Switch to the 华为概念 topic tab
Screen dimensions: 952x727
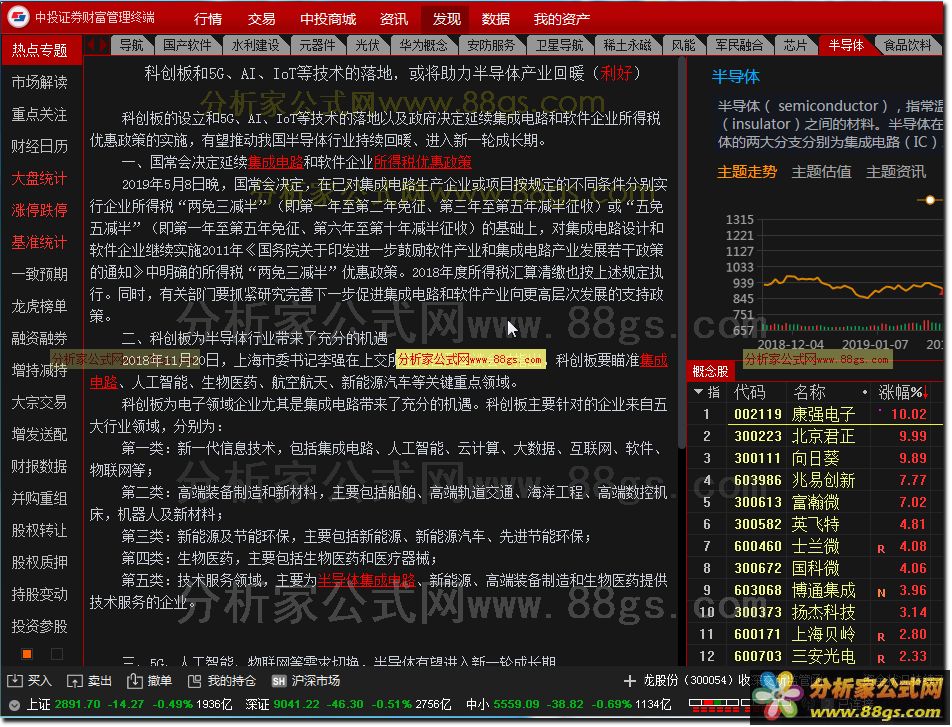[x=423, y=45]
